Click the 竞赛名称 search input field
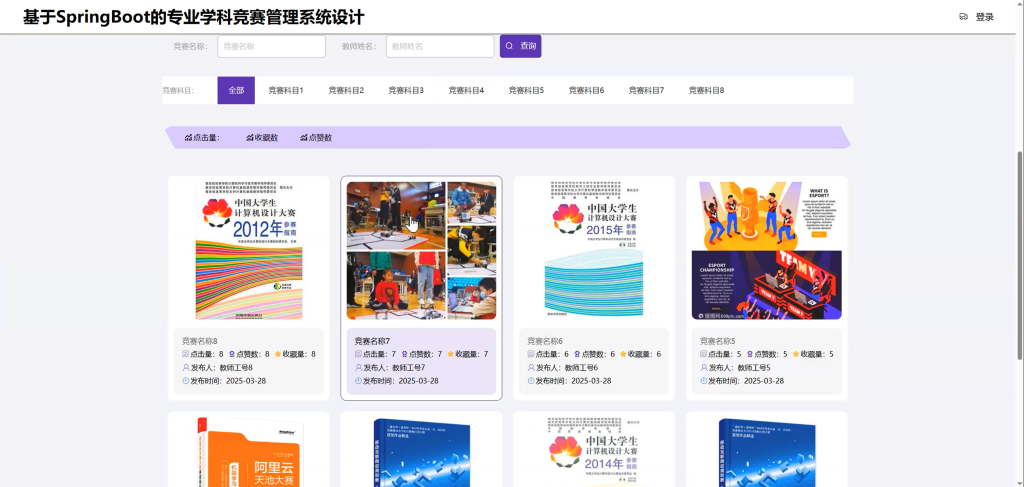 271,46
